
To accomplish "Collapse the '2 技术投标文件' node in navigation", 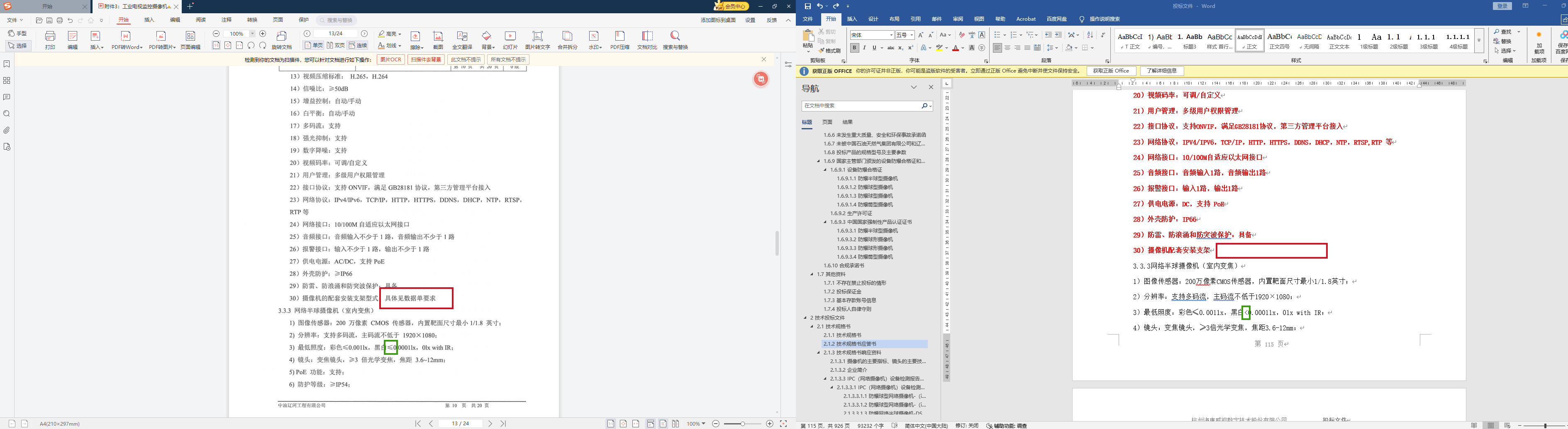I will 805,318.
